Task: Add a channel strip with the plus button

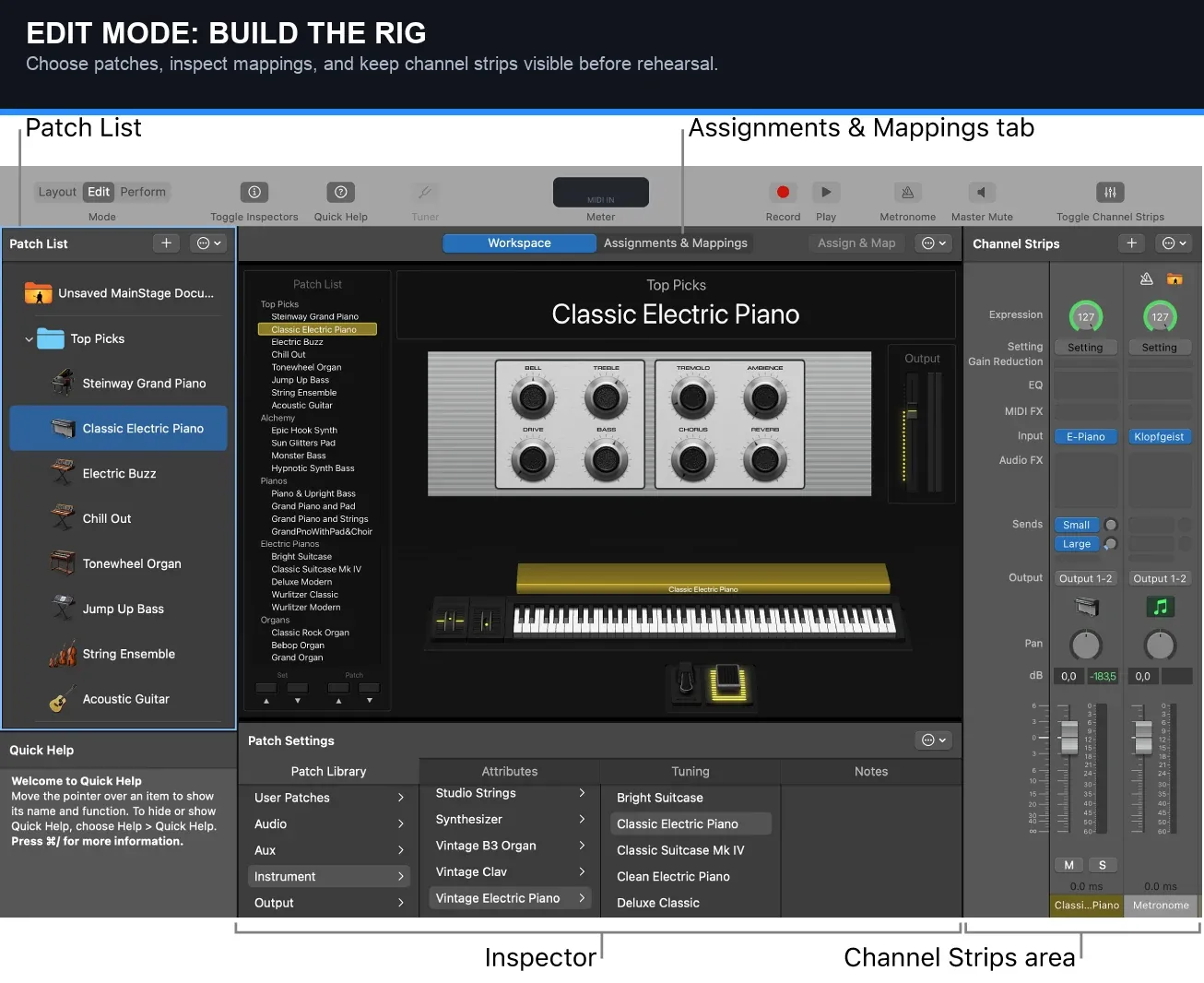Action: point(1132,243)
